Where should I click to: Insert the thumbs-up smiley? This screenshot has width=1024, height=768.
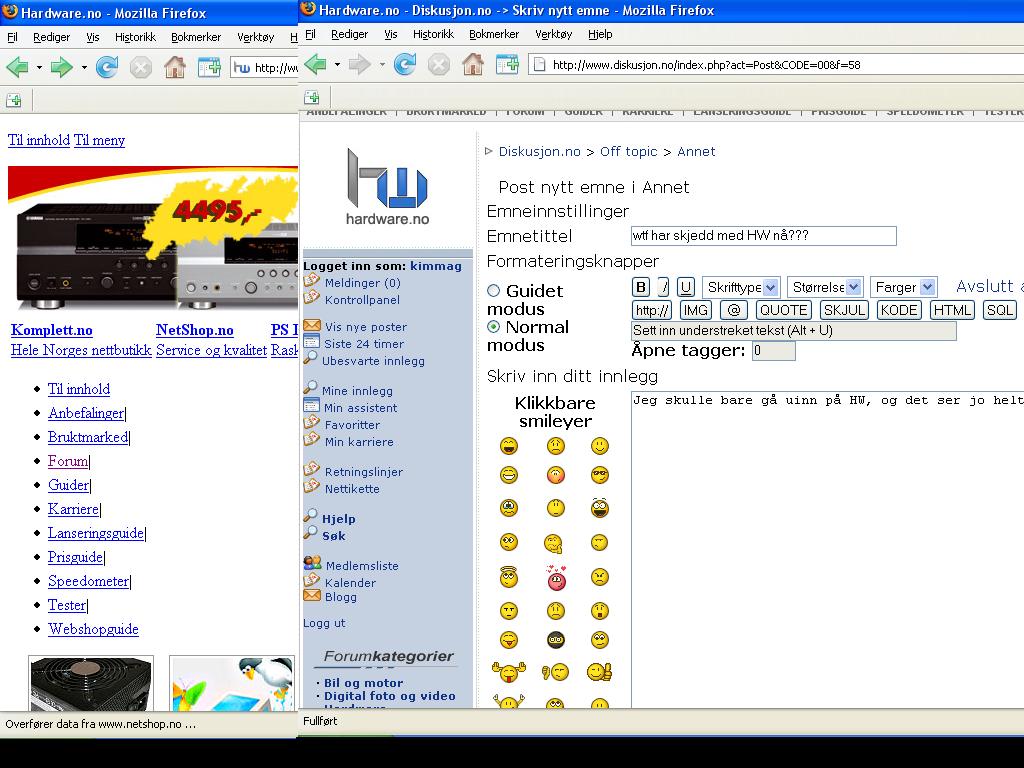[x=599, y=671]
